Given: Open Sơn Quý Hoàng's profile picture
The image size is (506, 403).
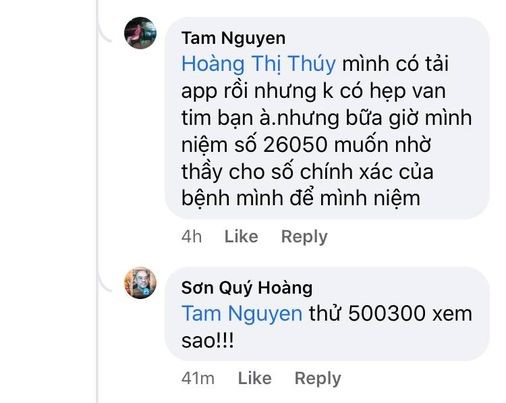Looking at the screenshot, I should click(x=140, y=283).
